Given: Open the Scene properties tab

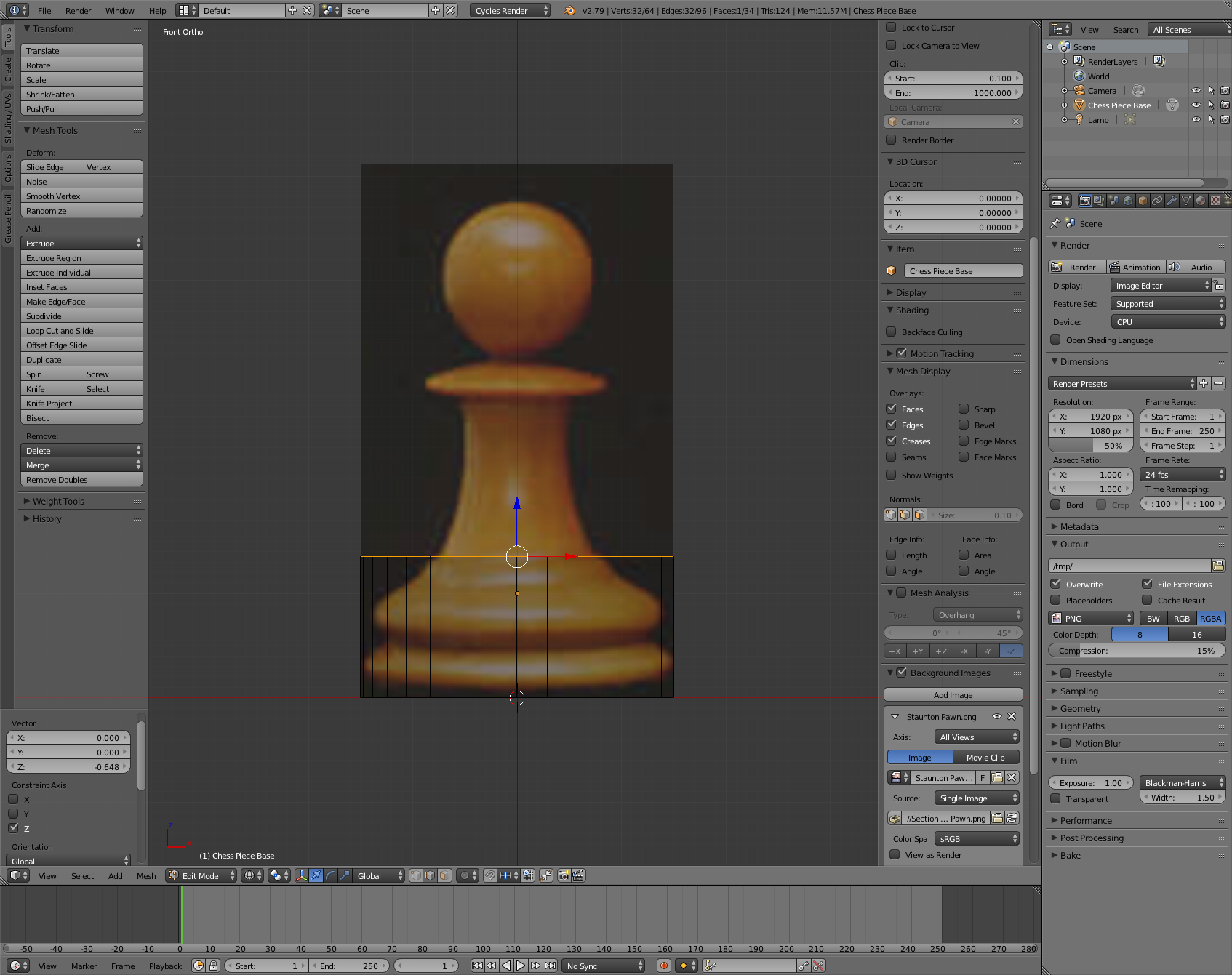Looking at the screenshot, I should click(1113, 201).
